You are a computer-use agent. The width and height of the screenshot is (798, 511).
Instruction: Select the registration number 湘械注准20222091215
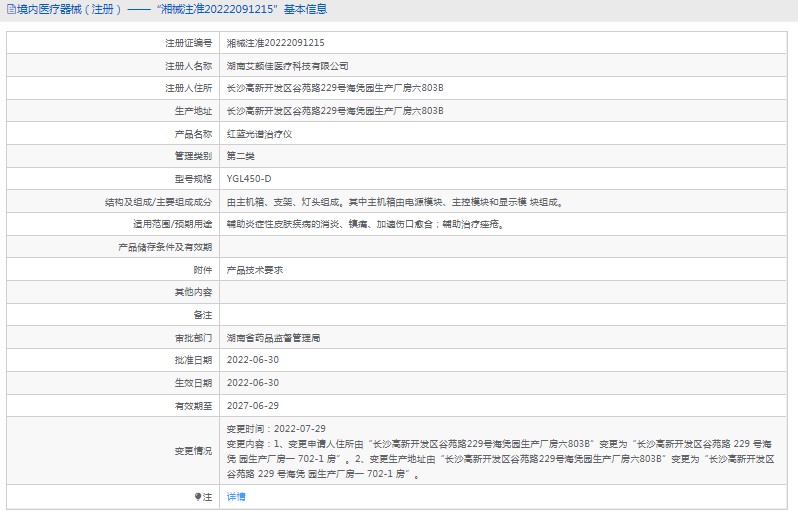275,43
